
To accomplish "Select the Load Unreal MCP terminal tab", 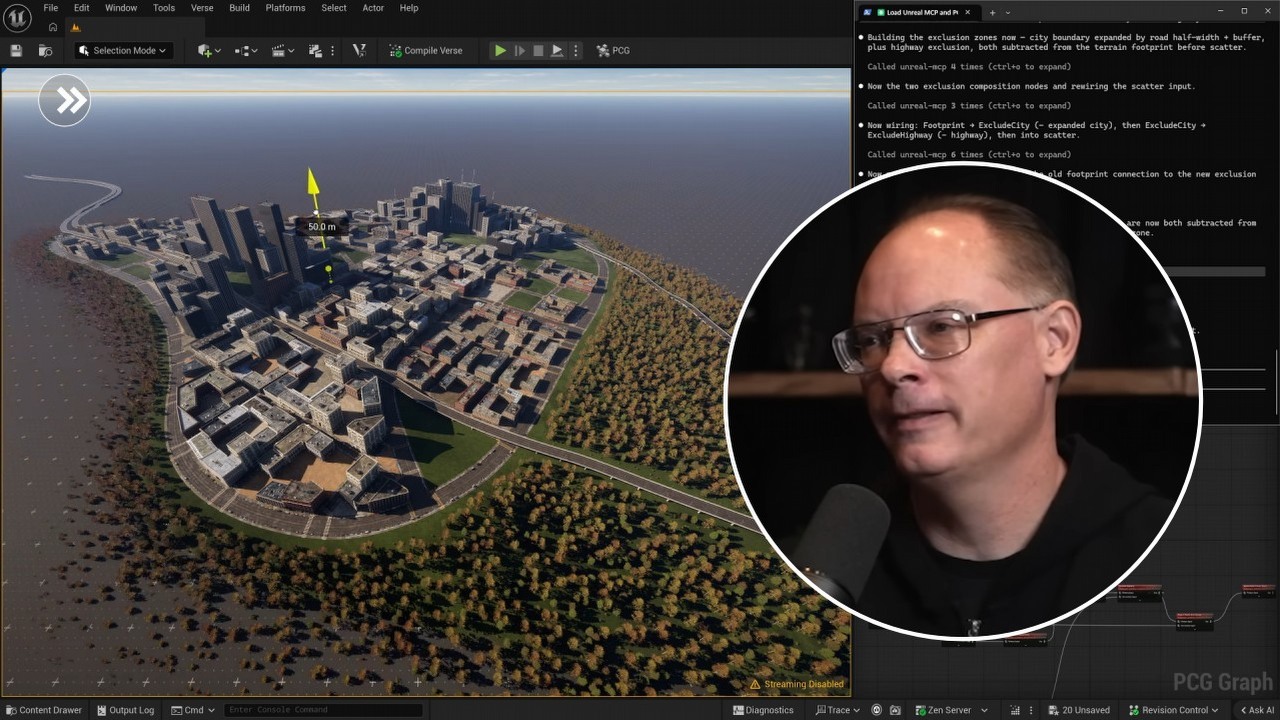I will coord(917,12).
